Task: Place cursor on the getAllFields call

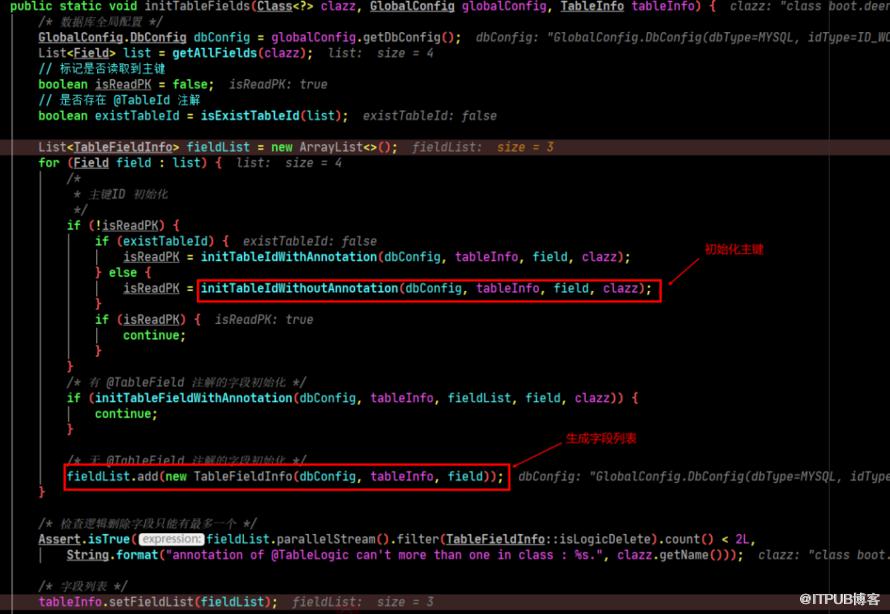Action: (215, 53)
